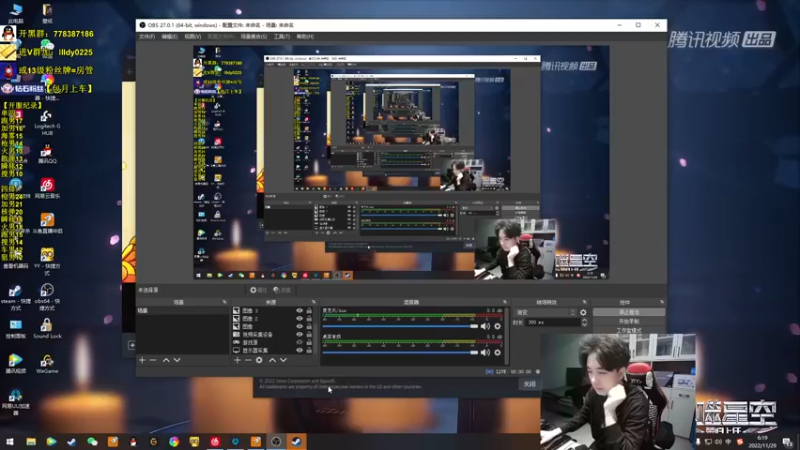Pop out the Controls dock panel
The height and width of the screenshot is (450, 800).
(x=662, y=302)
